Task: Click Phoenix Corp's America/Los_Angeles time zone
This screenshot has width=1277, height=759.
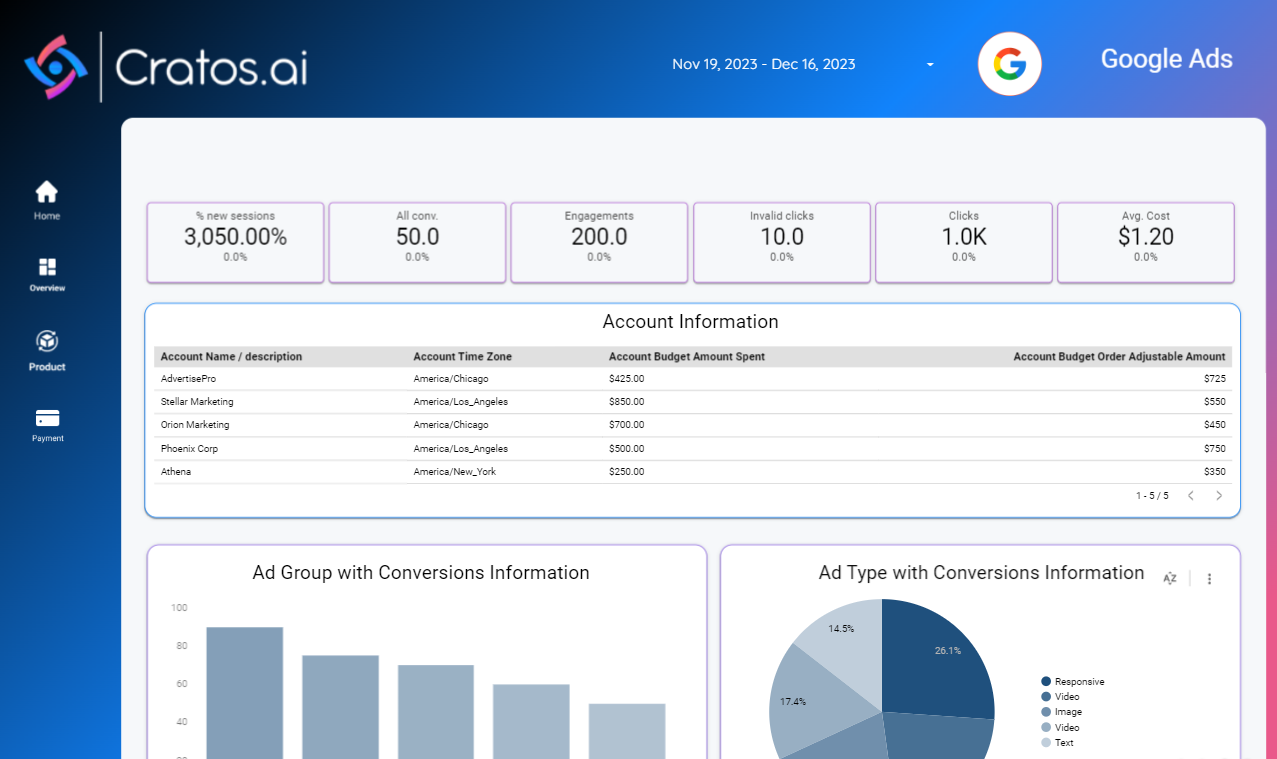Action: (x=461, y=449)
